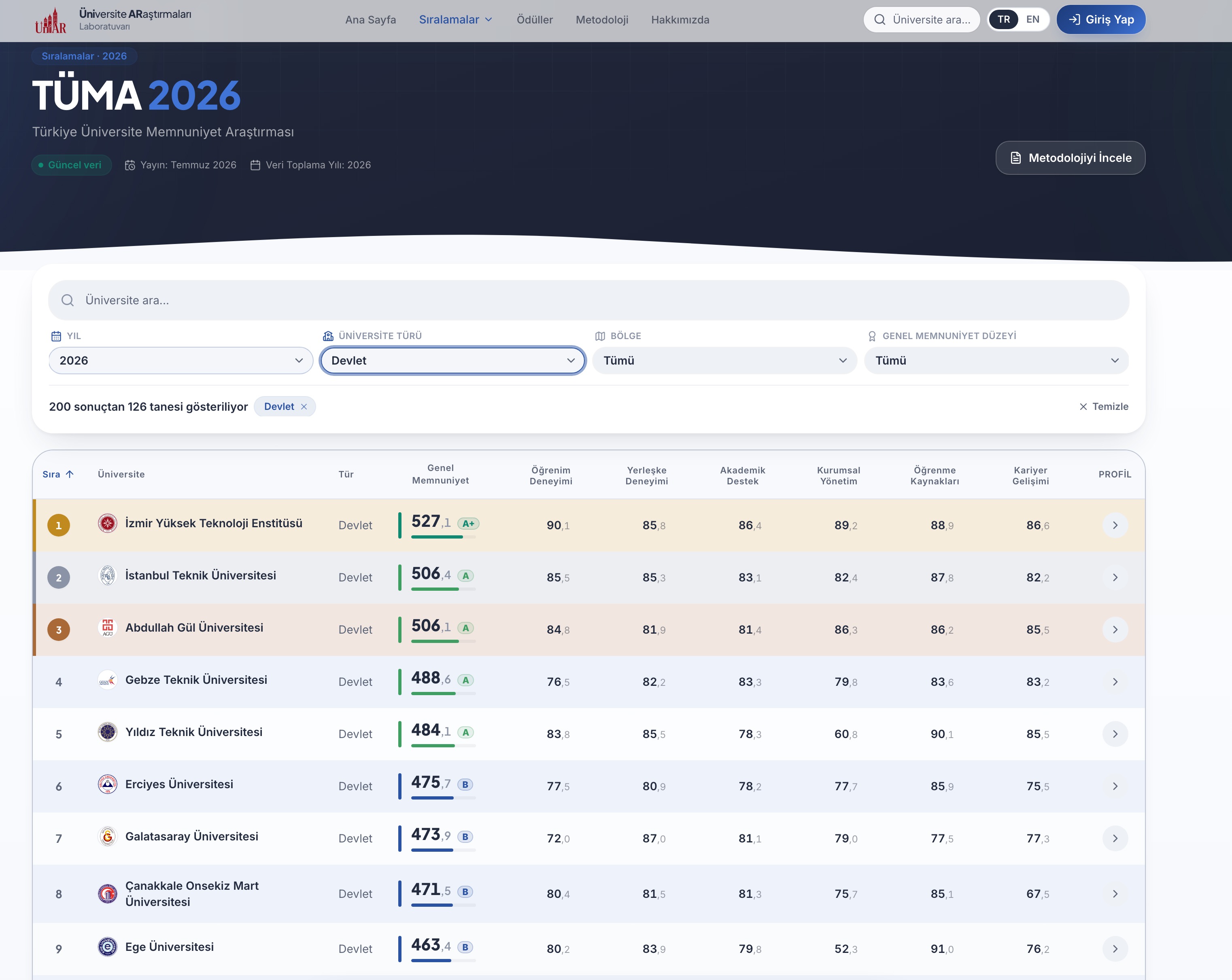Screen dimensions: 1232x980
Task: Switch language to EN
Action: click(x=1032, y=19)
